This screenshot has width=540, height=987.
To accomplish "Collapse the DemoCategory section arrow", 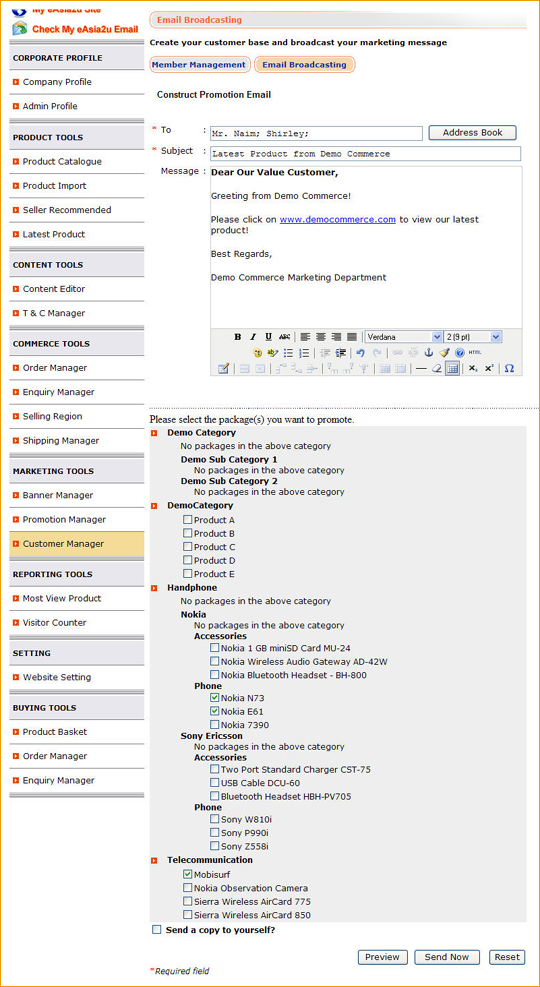I will tap(154, 505).
